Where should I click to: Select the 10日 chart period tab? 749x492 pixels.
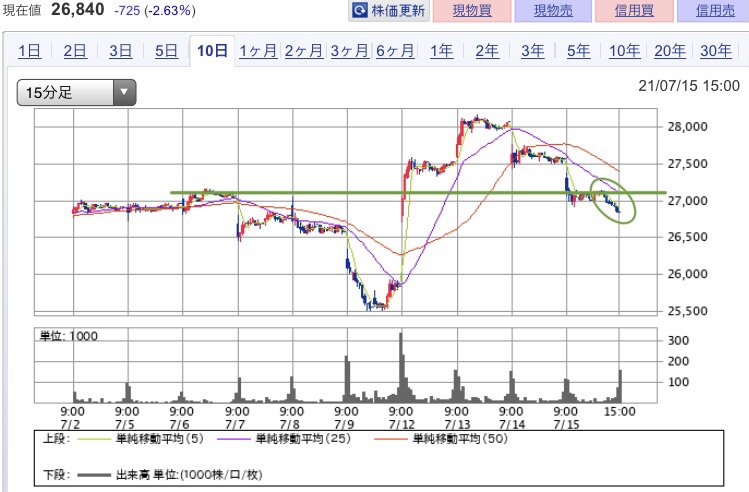[212, 51]
